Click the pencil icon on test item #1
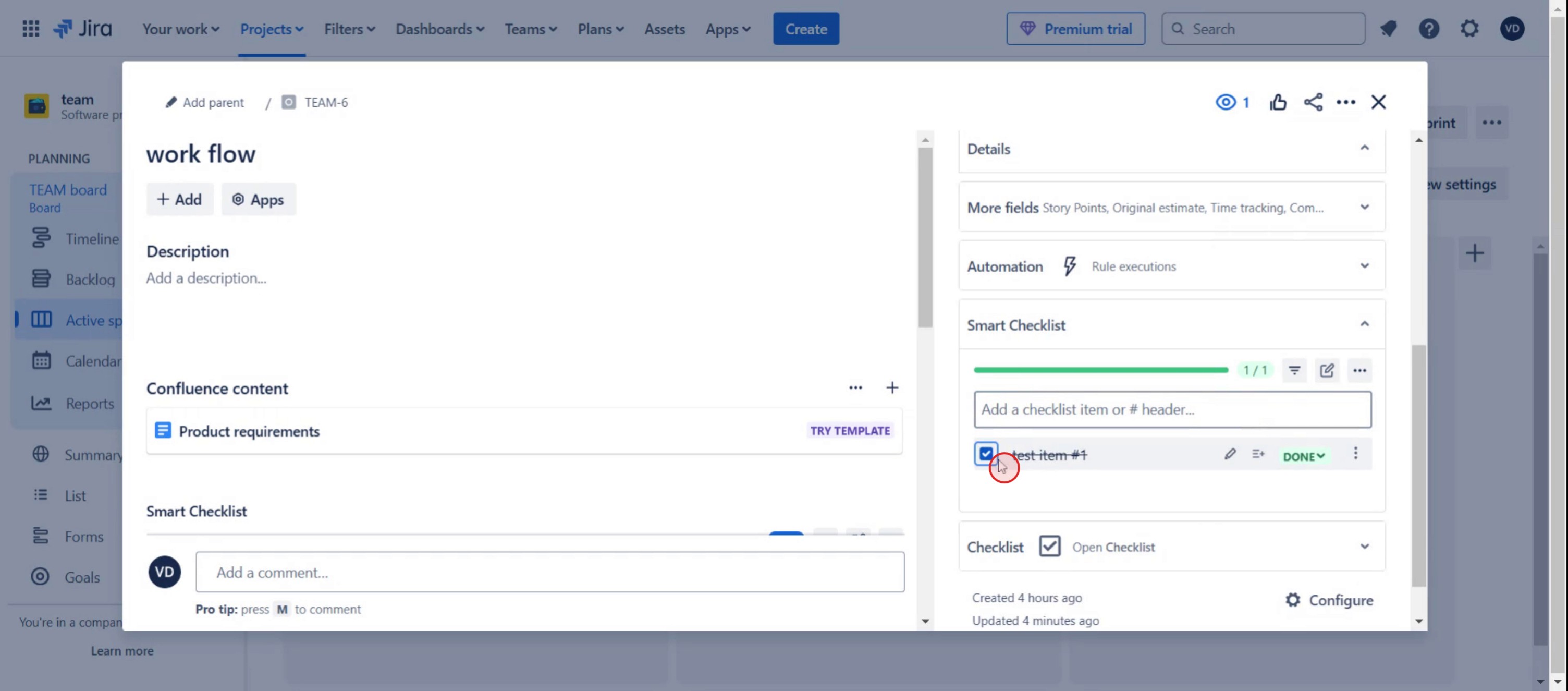 (1230, 454)
